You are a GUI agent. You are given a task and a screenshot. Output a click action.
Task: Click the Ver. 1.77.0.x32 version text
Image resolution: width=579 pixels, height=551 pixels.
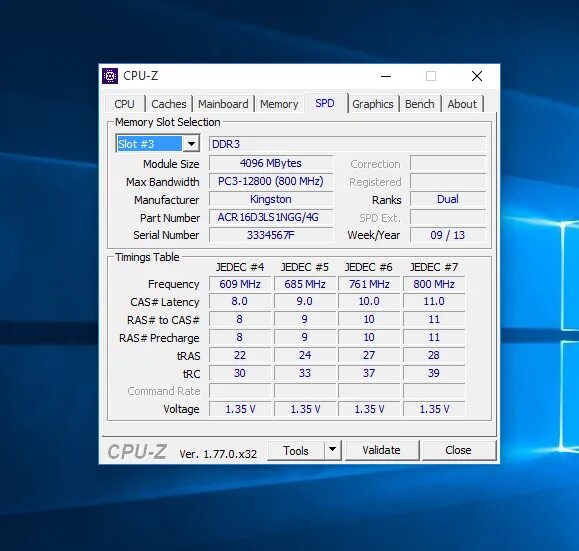click(218, 454)
